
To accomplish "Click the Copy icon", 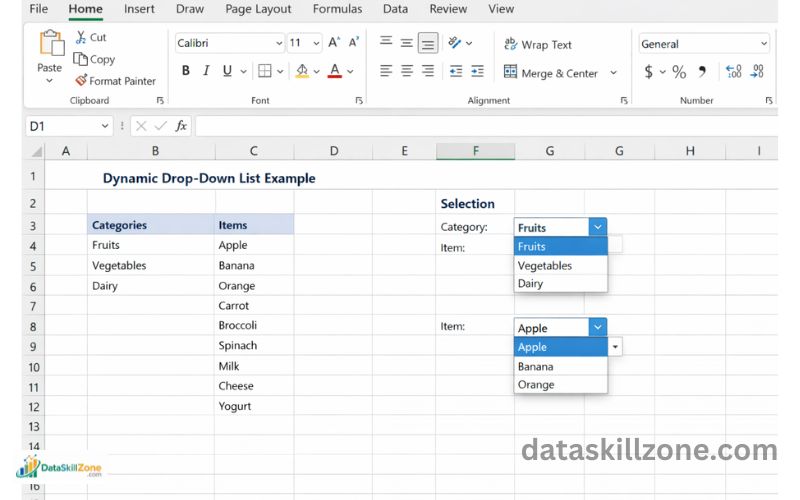I will point(80,59).
